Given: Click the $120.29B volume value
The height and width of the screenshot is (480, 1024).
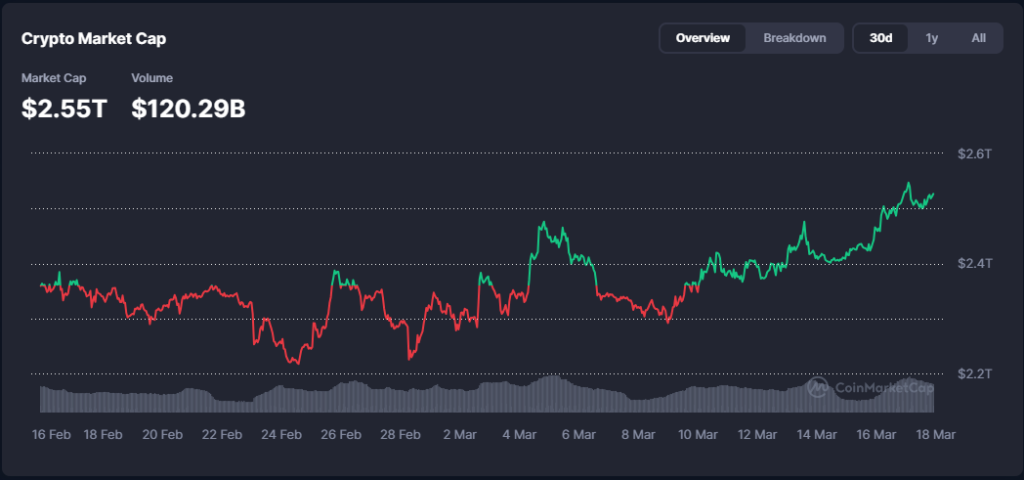Looking at the screenshot, I should pyautogui.click(x=188, y=108).
